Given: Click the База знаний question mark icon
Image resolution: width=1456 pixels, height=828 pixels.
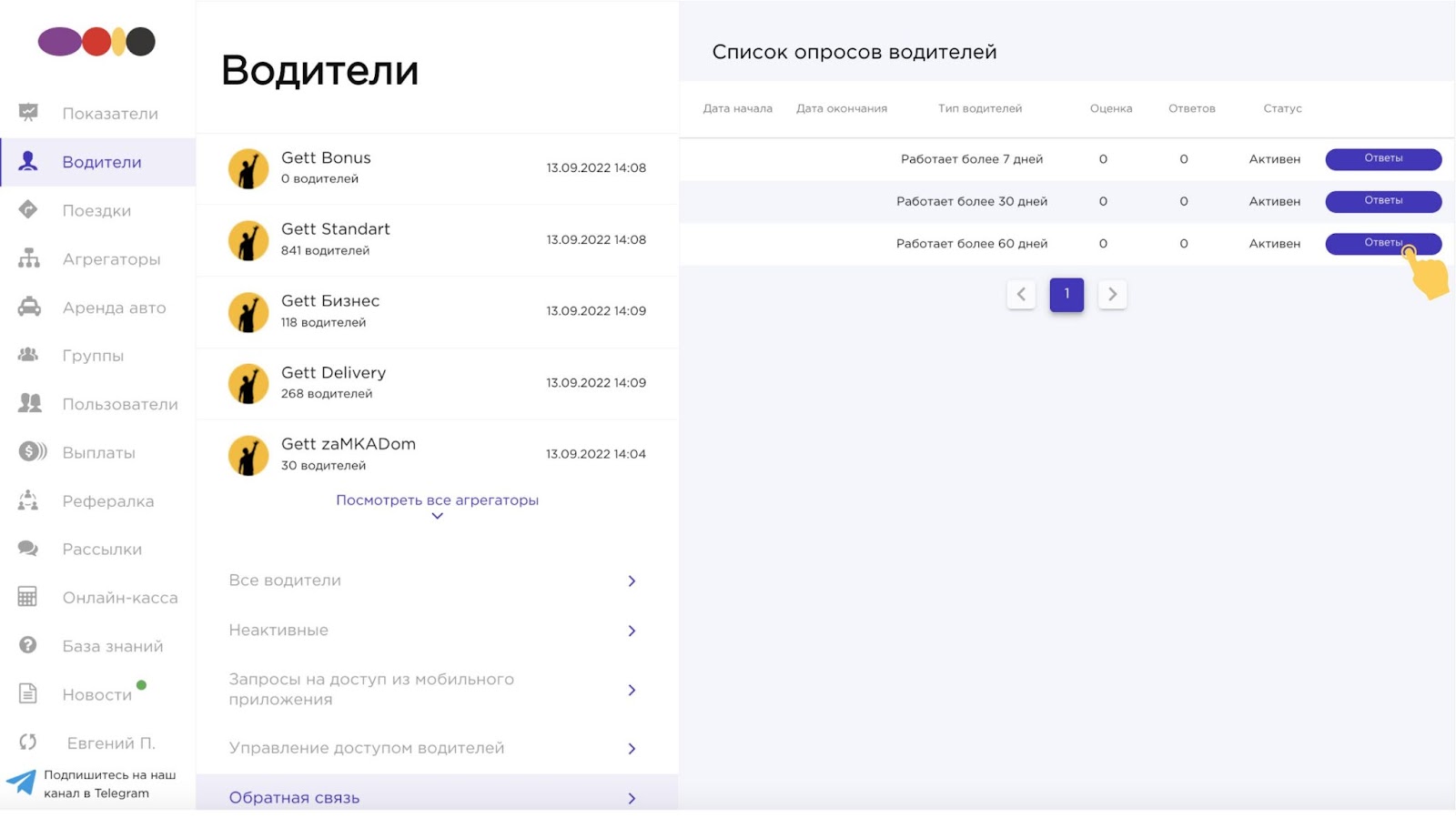Looking at the screenshot, I should [x=28, y=645].
